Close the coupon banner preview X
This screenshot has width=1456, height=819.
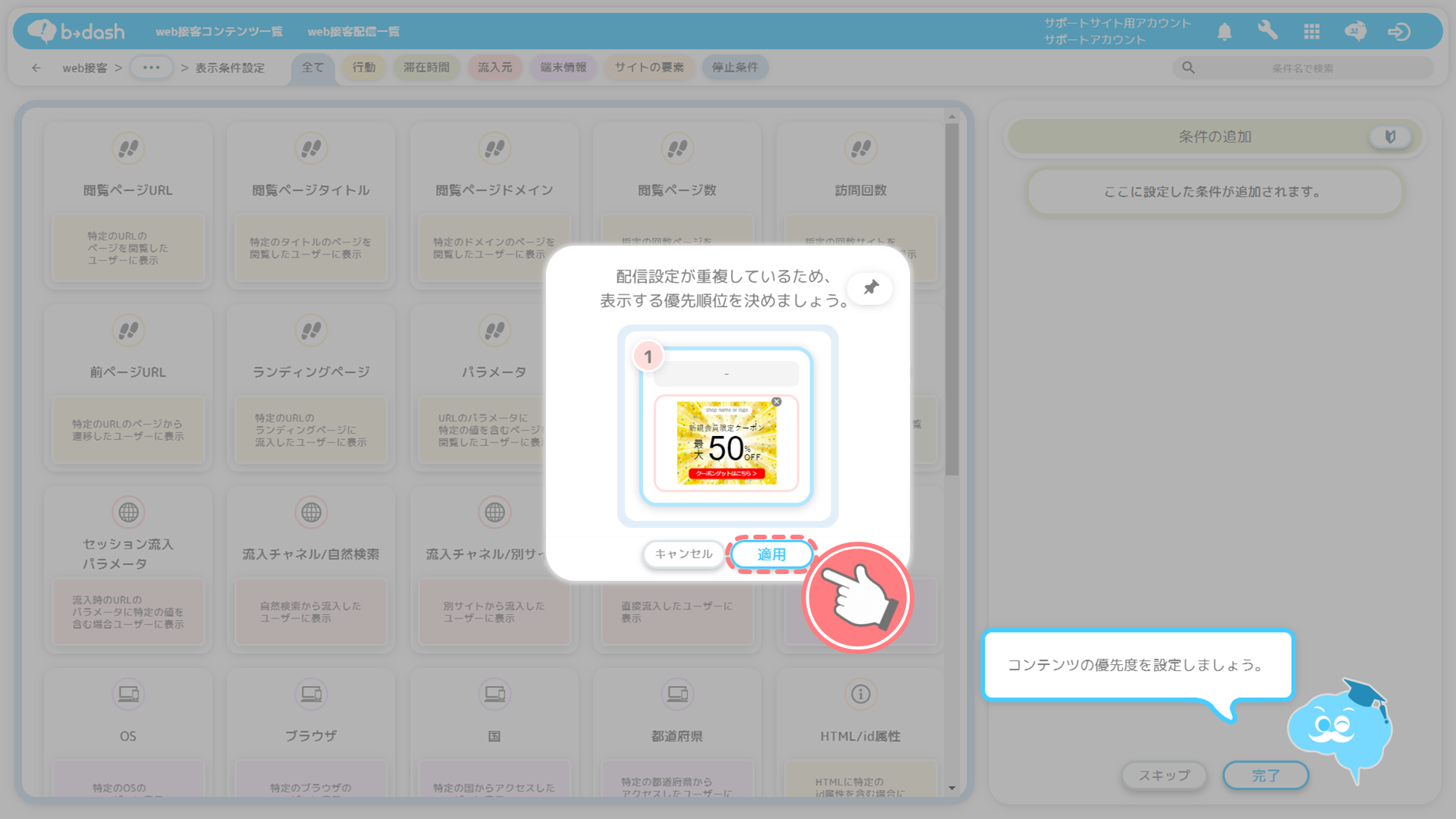(777, 401)
